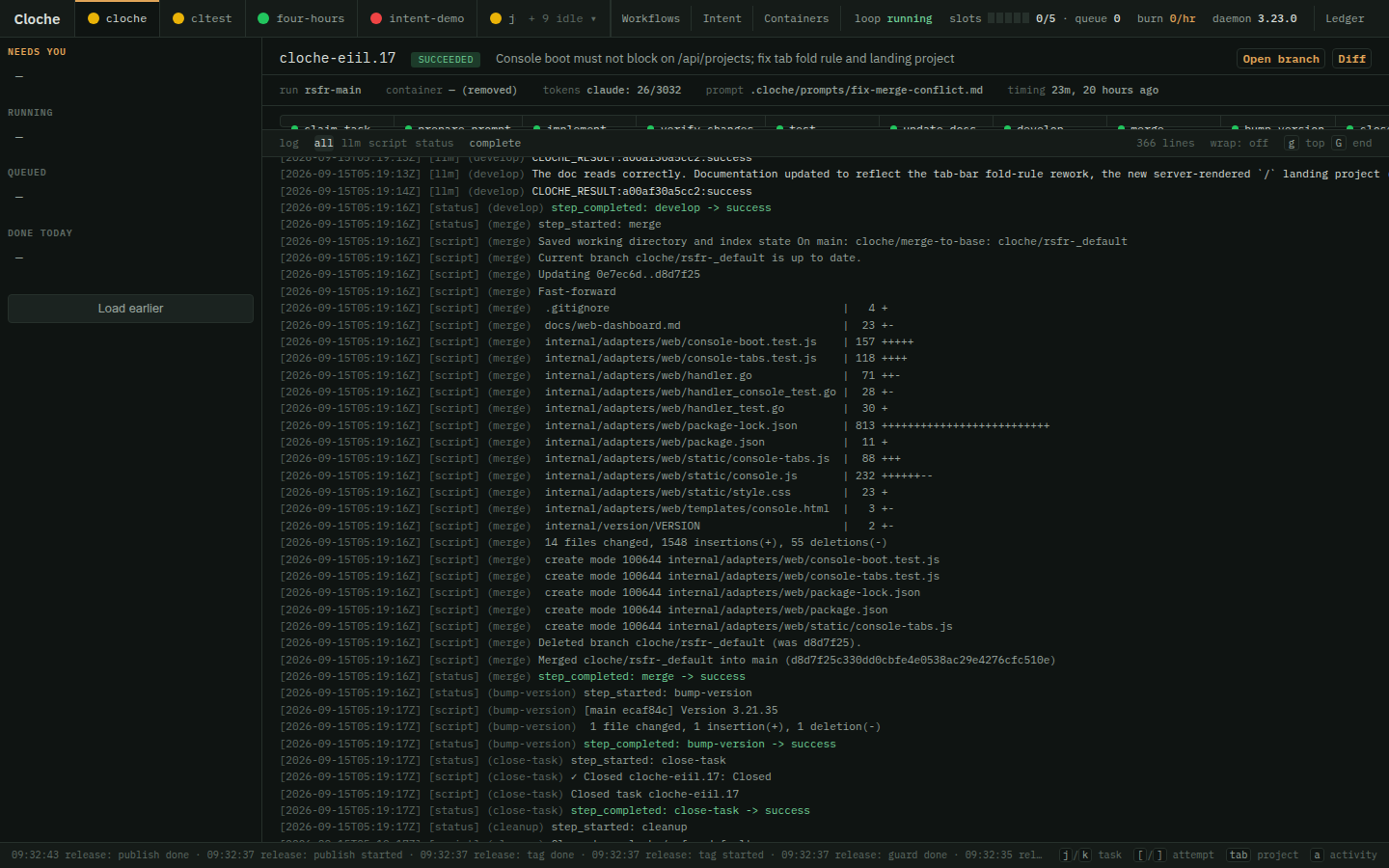
Task: Click the uppercase G key hint icon
Action: point(1339,143)
